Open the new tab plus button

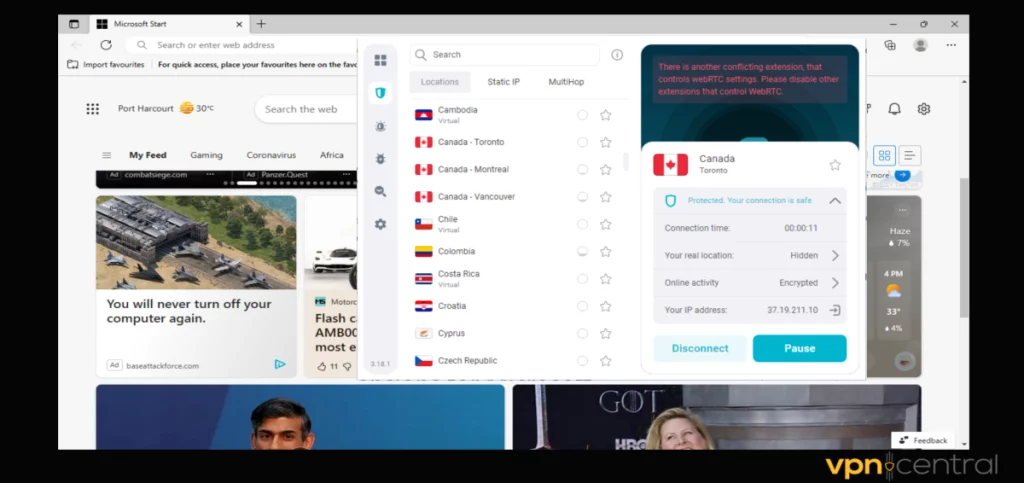click(261, 24)
